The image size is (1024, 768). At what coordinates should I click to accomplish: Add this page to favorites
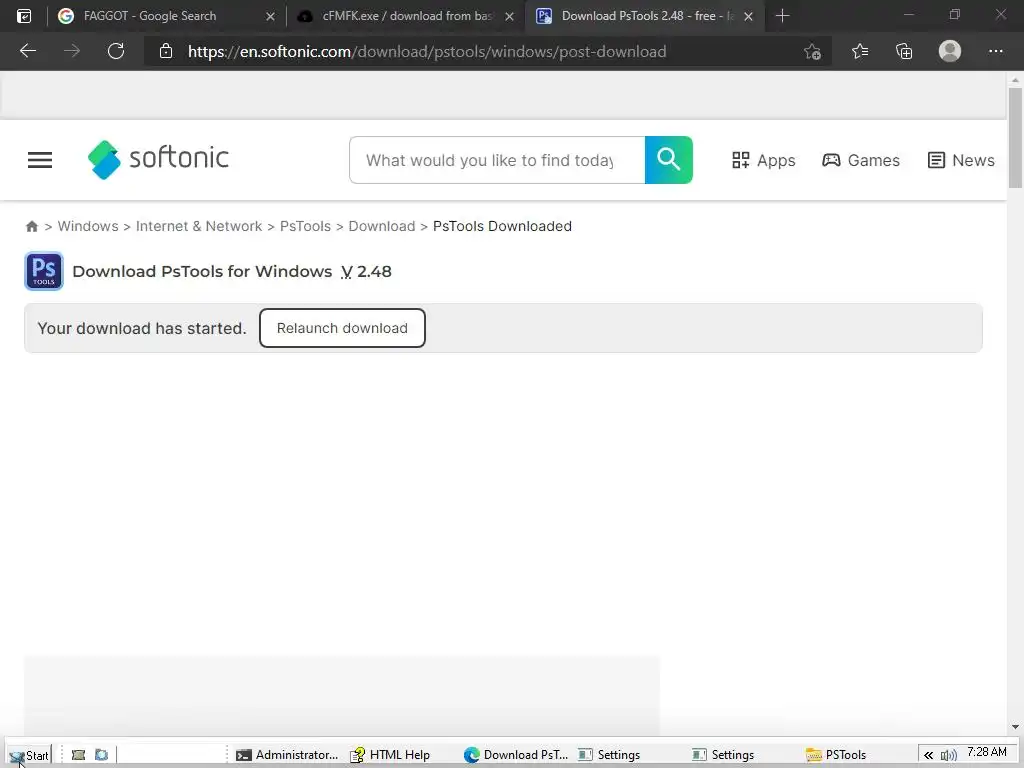(812, 52)
